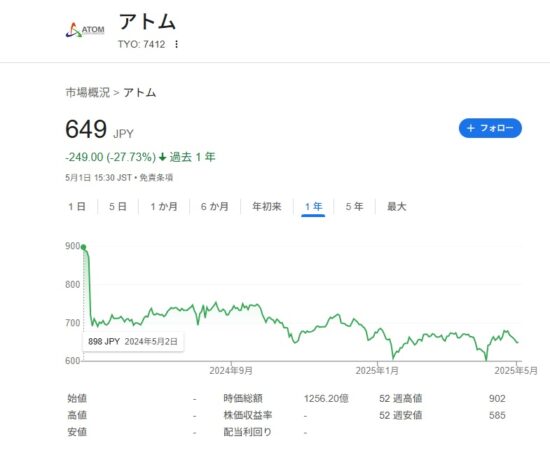Show the 5年 chart range
This screenshot has width=550, height=453.
(x=354, y=206)
